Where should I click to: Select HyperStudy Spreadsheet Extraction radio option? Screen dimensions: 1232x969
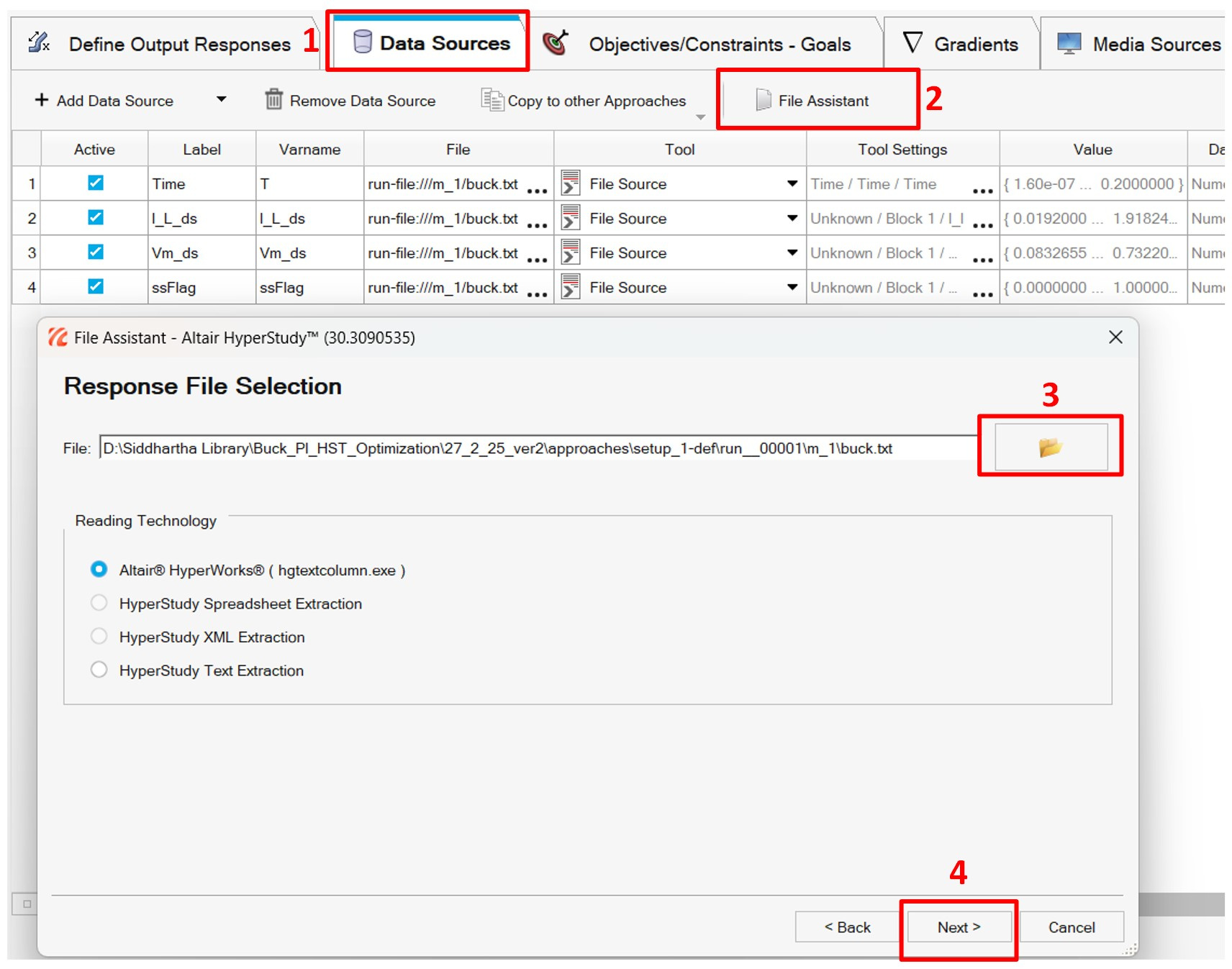[99, 603]
